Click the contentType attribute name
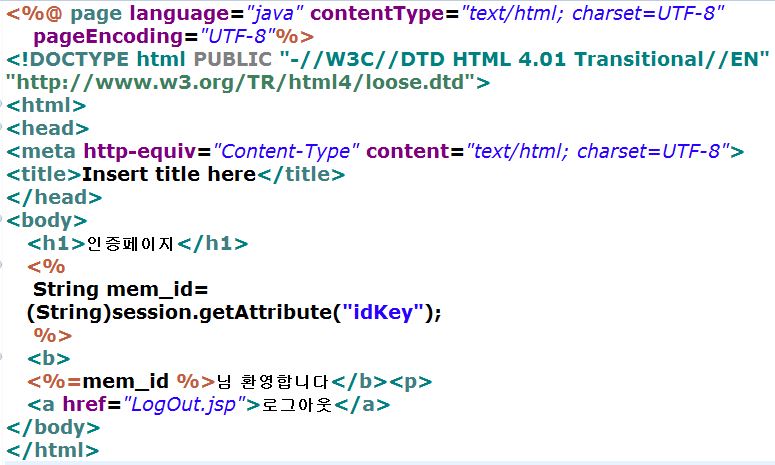 tap(377, 14)
